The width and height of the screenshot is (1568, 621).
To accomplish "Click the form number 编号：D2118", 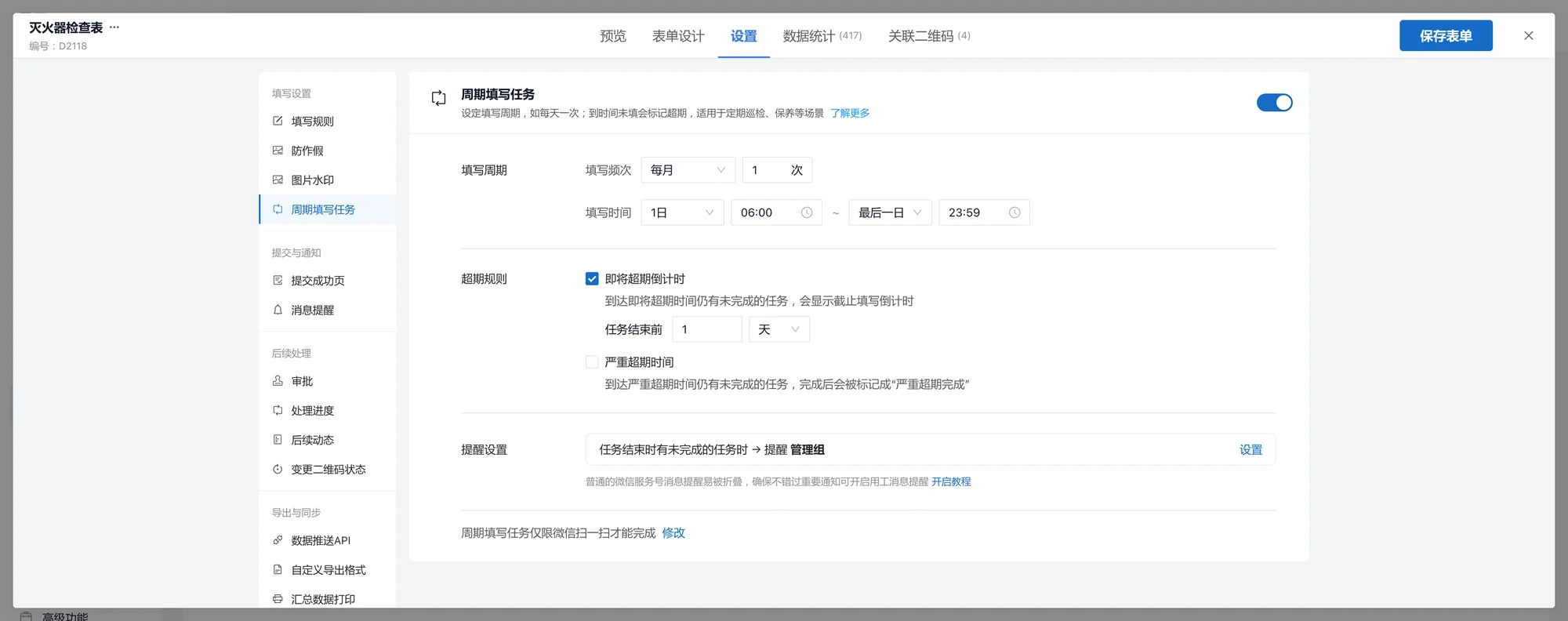I will click(58, 45).
